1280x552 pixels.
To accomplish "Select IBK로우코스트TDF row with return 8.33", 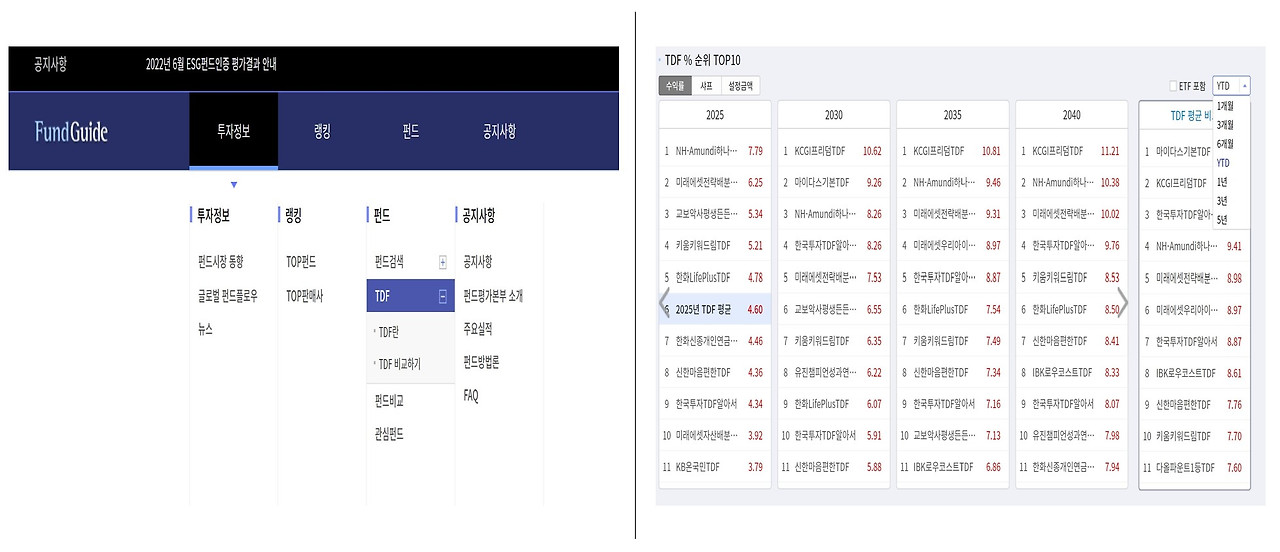I will point(1072,372).
